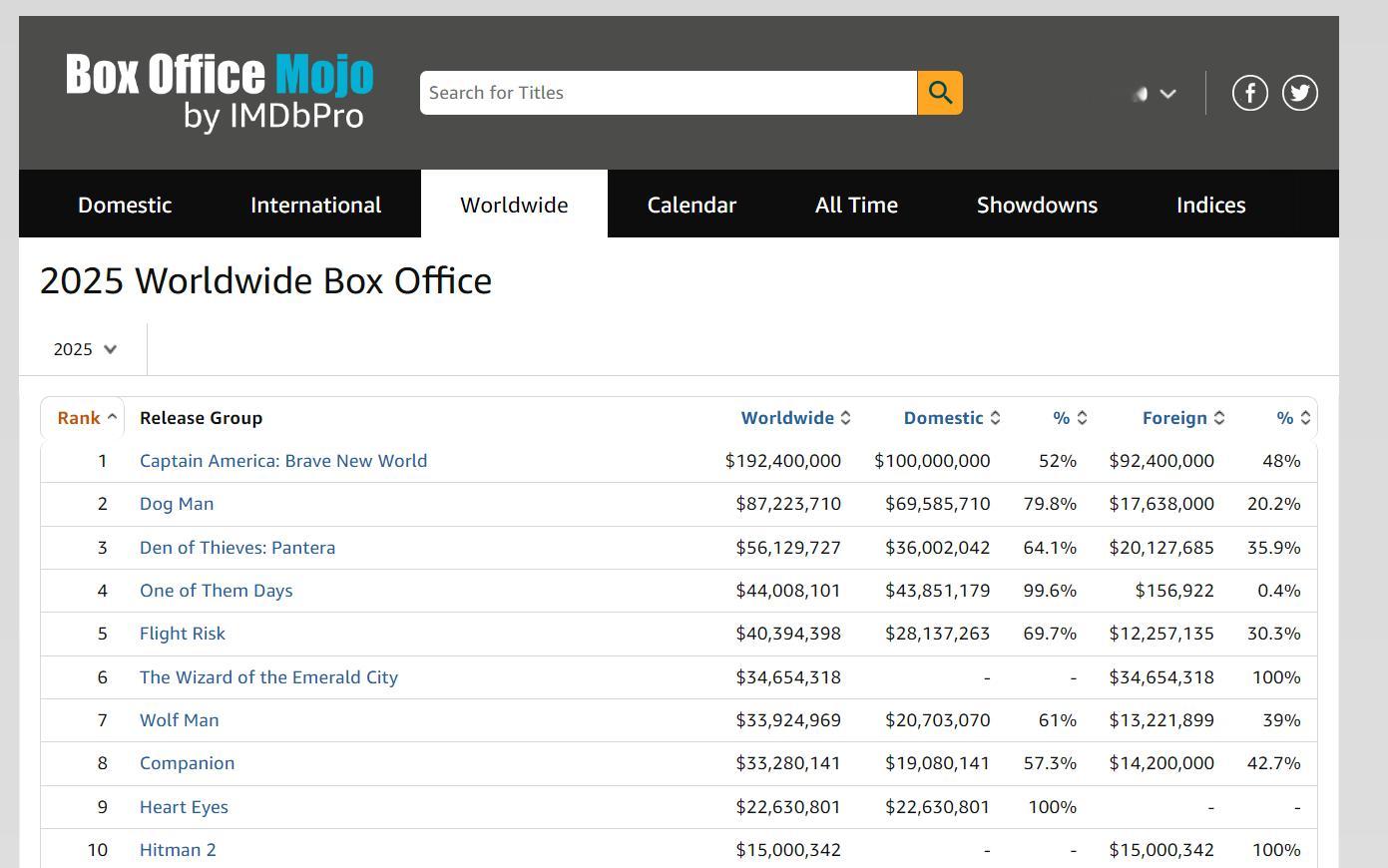Click the Box Office Mojo logo
Image resolution: width=1388 pixels, height=868 pixels.
(220, 92)
